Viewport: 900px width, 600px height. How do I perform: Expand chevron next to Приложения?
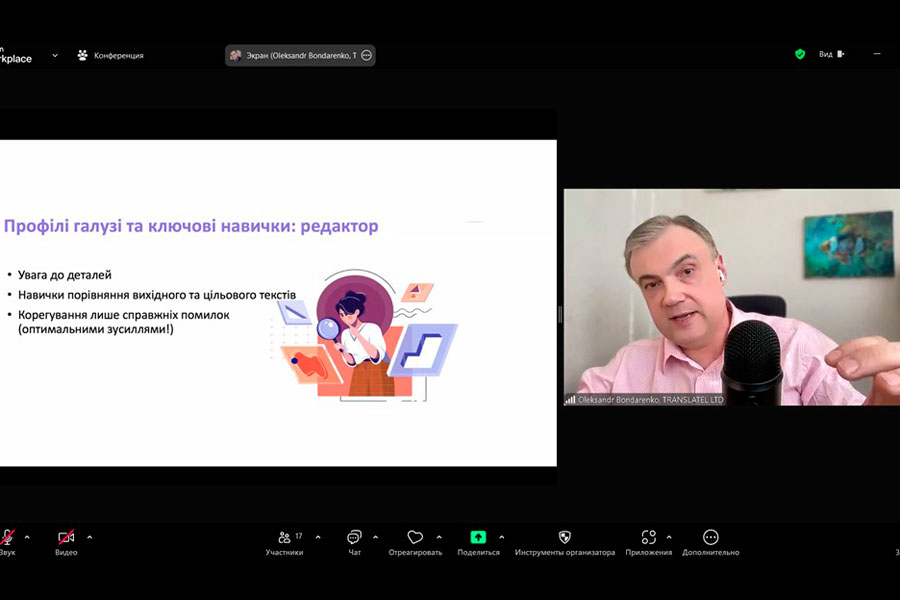pyautogui.click(x=669, y=537)
